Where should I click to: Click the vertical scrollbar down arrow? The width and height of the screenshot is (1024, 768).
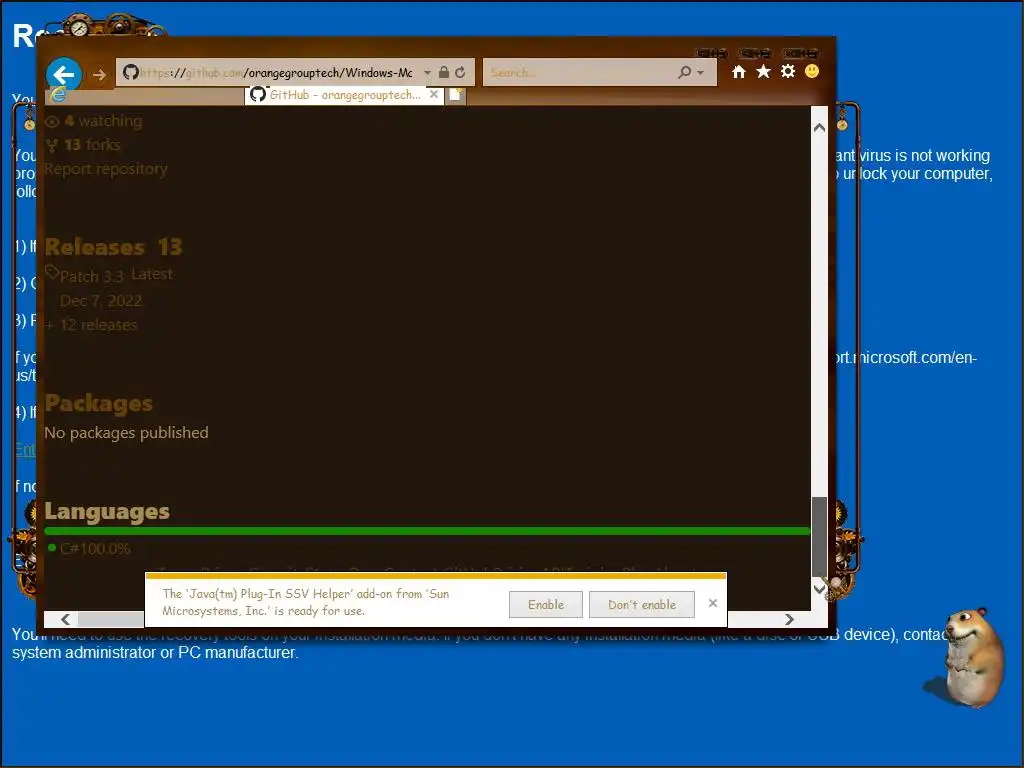point(820,589)
